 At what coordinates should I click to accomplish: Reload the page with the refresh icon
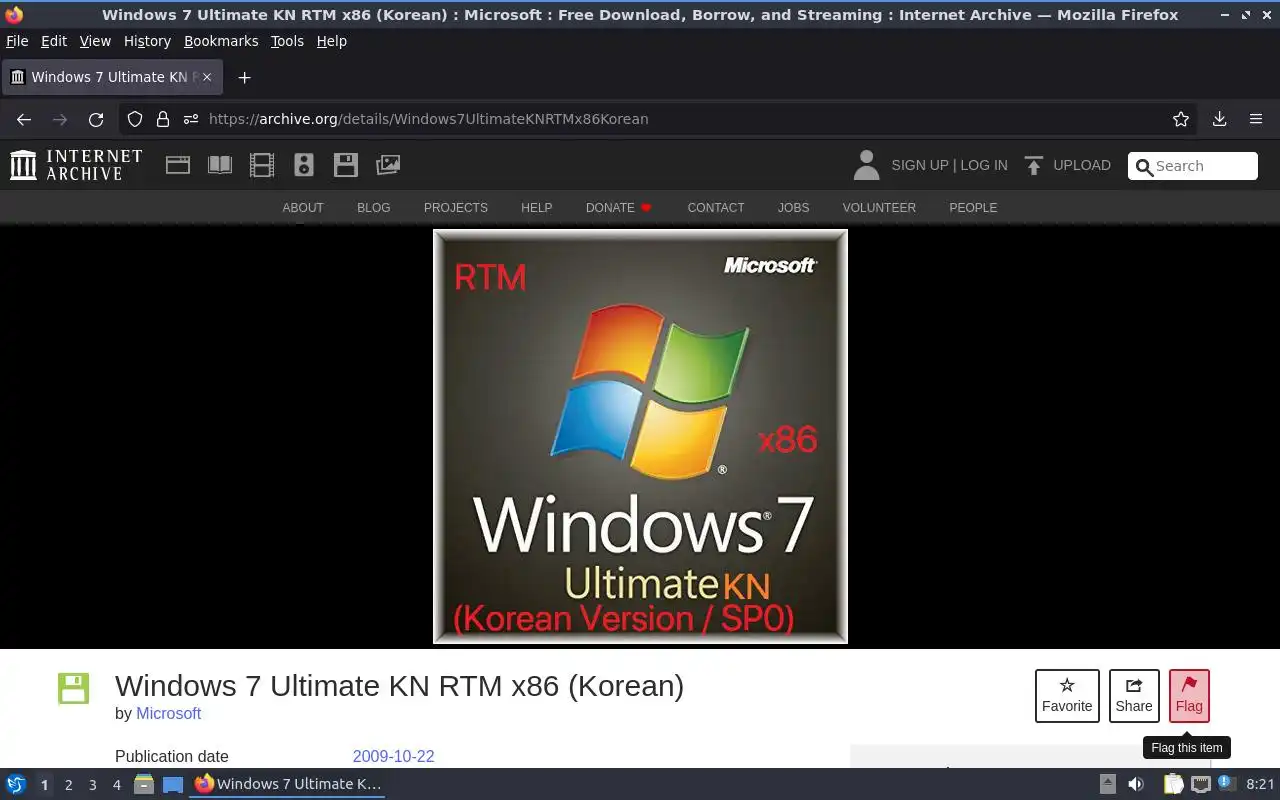96,119
